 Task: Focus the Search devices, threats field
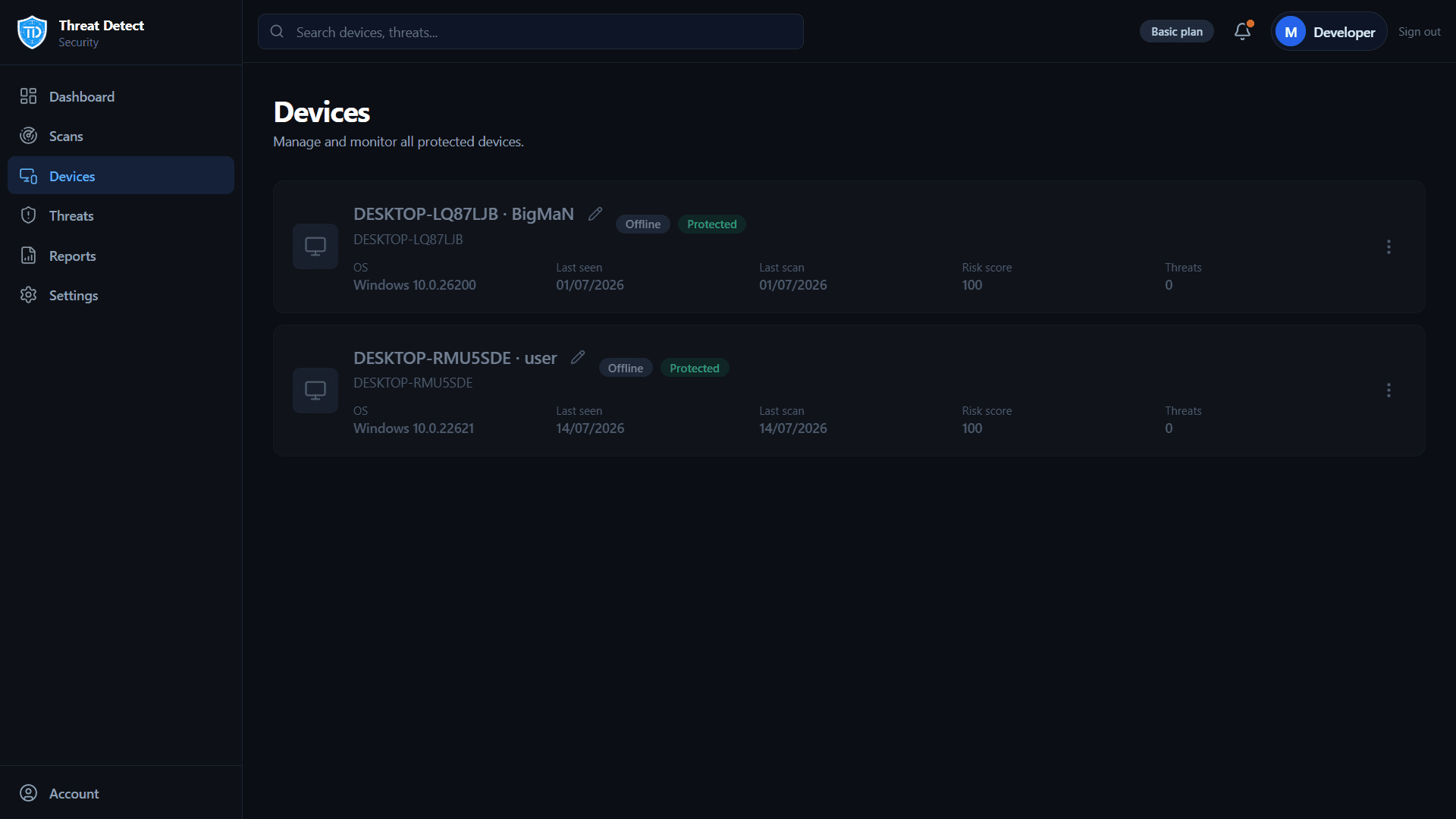[x=531, y=32]
